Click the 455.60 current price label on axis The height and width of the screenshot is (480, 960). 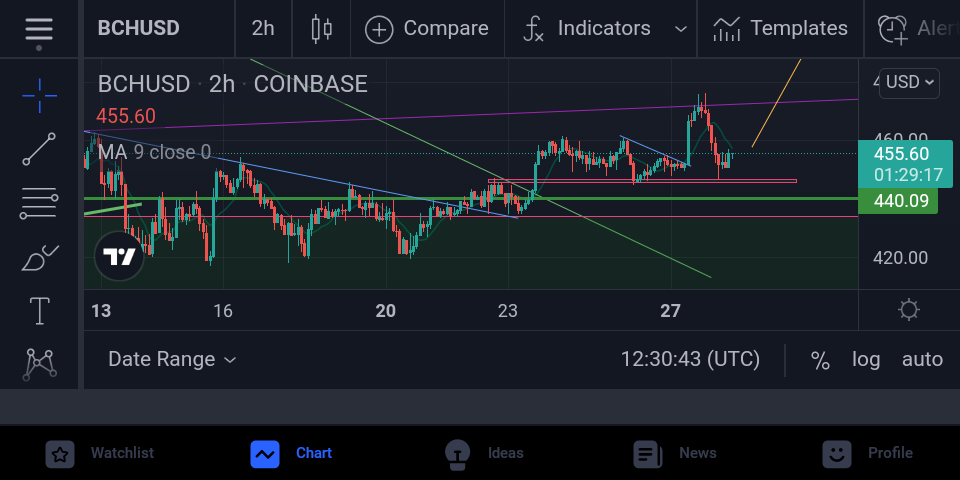905,164
